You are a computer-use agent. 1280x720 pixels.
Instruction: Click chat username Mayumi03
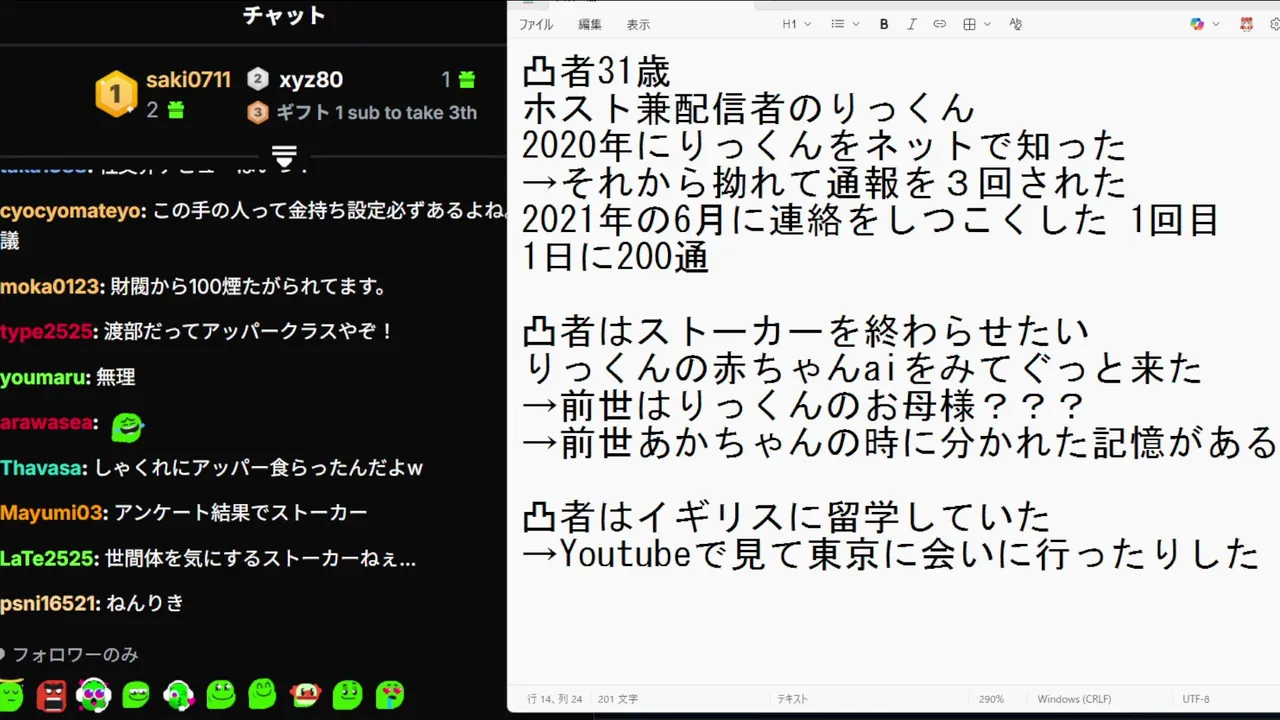51,513
